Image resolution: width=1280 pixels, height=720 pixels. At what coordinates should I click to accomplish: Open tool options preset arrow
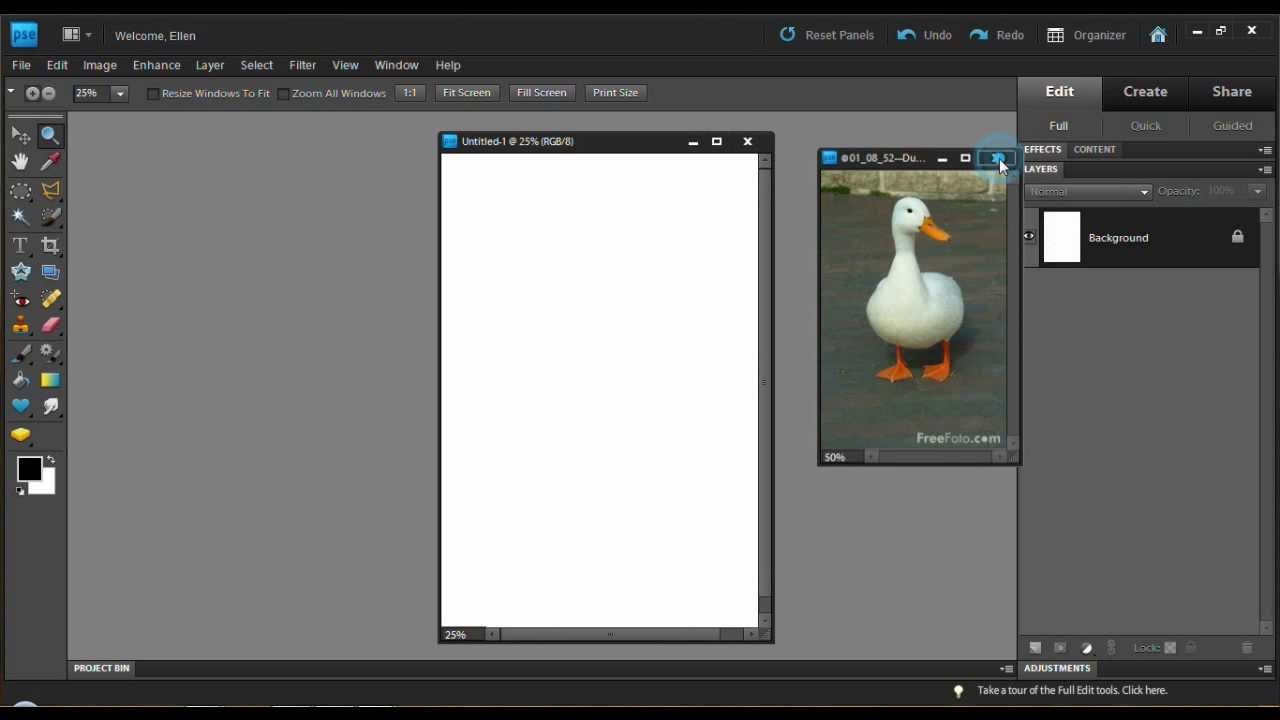[x=11, y=92]
